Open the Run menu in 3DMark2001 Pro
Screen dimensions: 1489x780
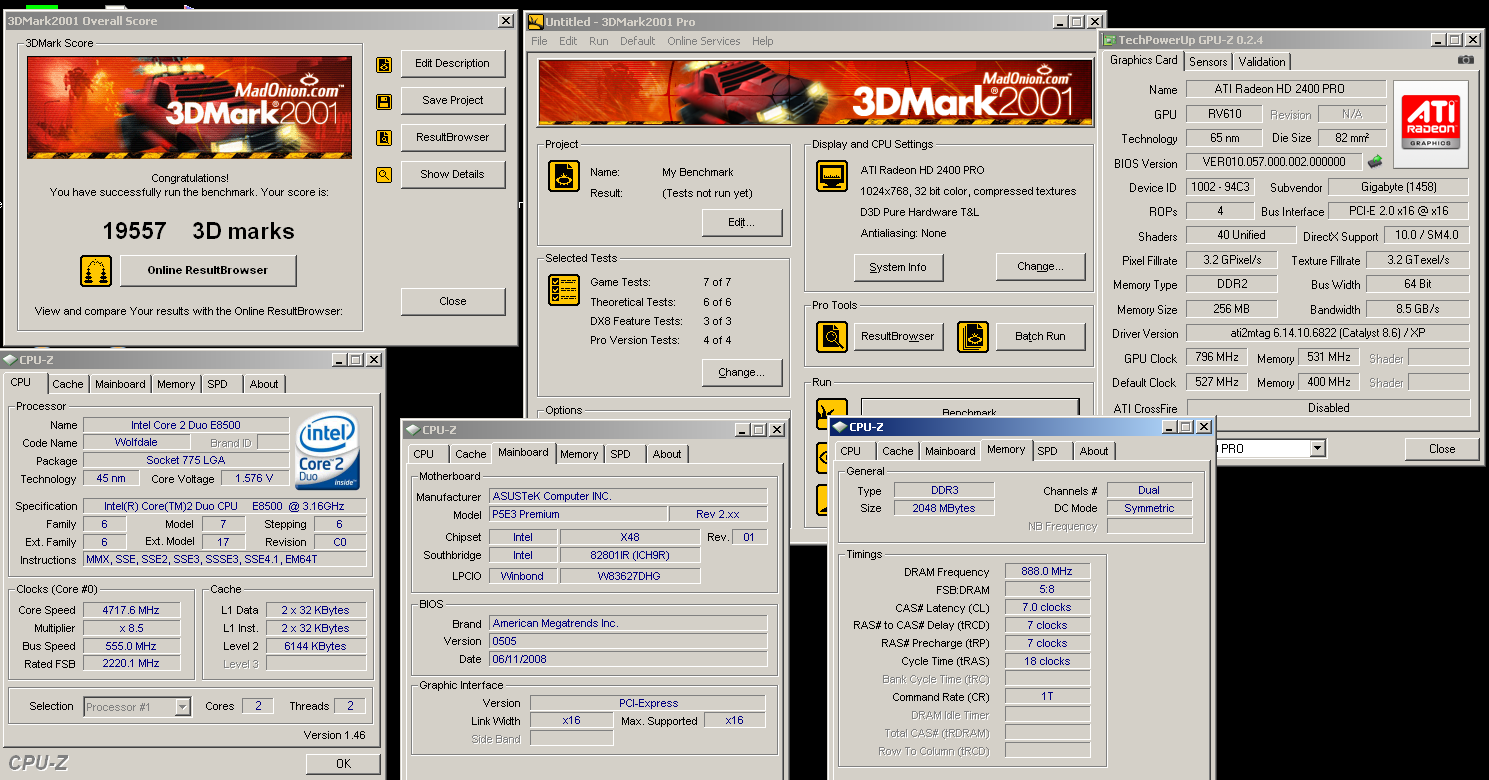point(598,41)
